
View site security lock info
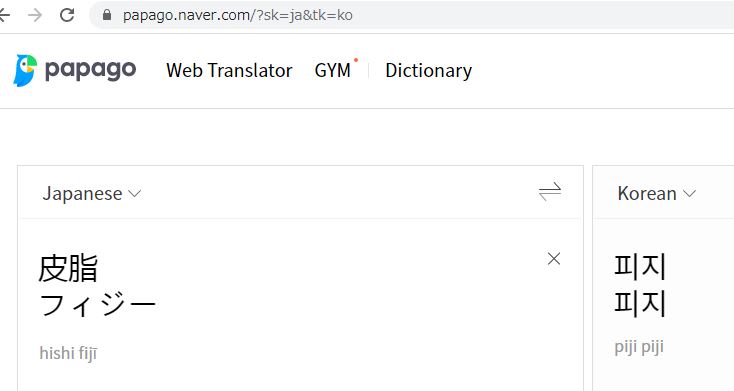tap(107, 15)
